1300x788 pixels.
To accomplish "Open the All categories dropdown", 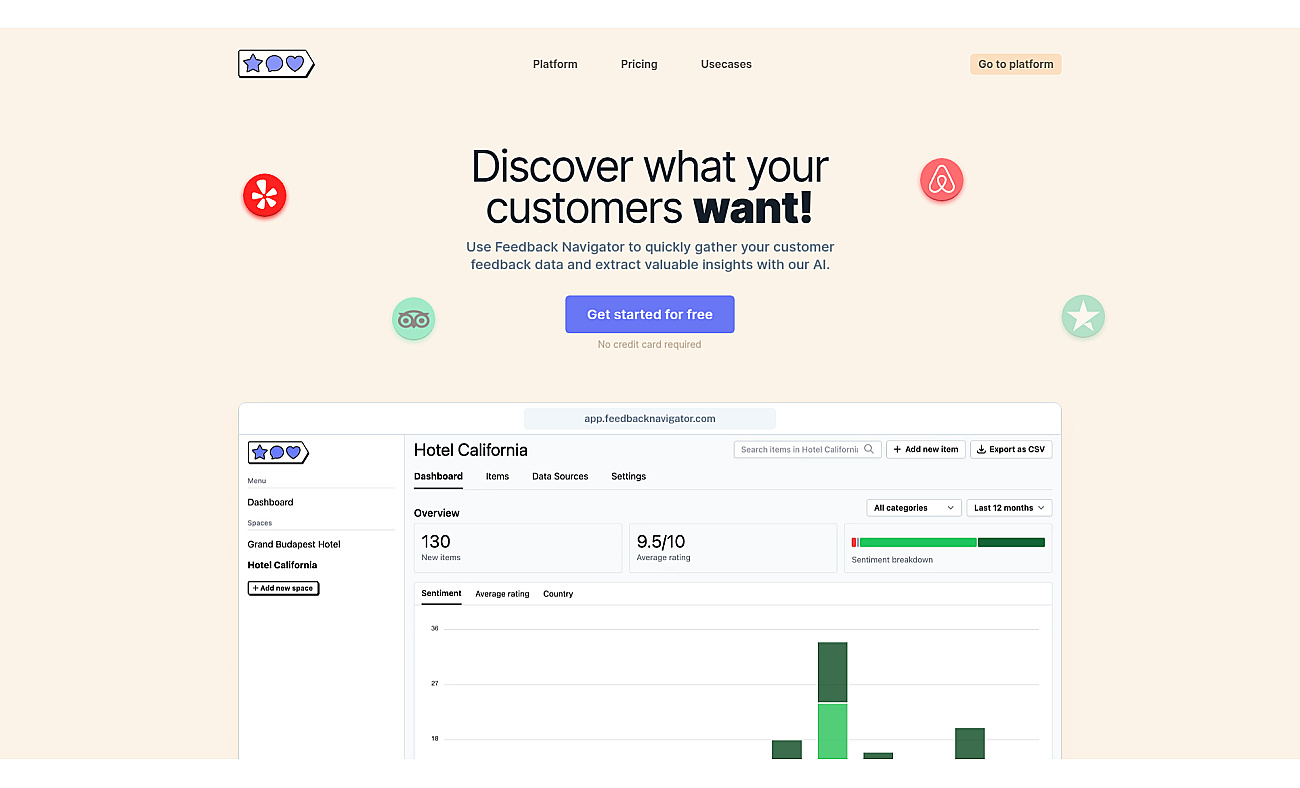I will coord(914,508).
